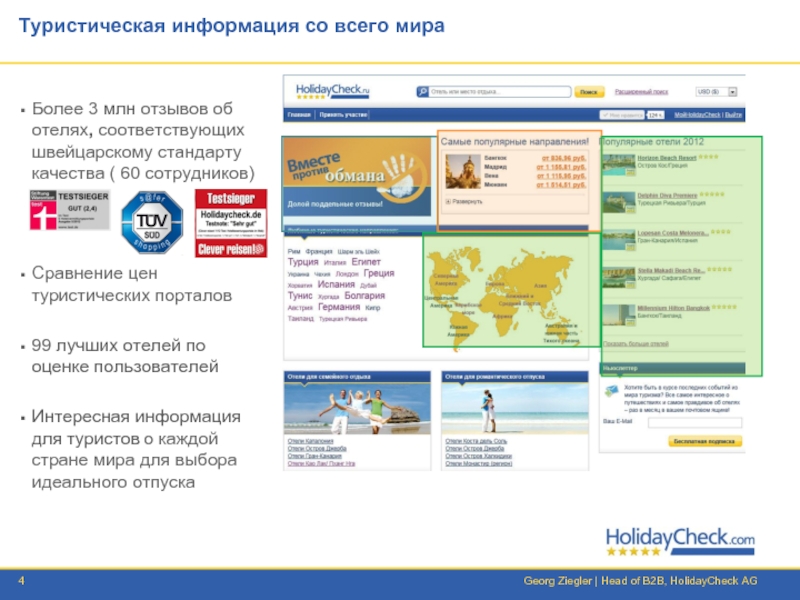The image size is (800, 600).
Task: Click Азия on the world map
Action: click(540, 286)
